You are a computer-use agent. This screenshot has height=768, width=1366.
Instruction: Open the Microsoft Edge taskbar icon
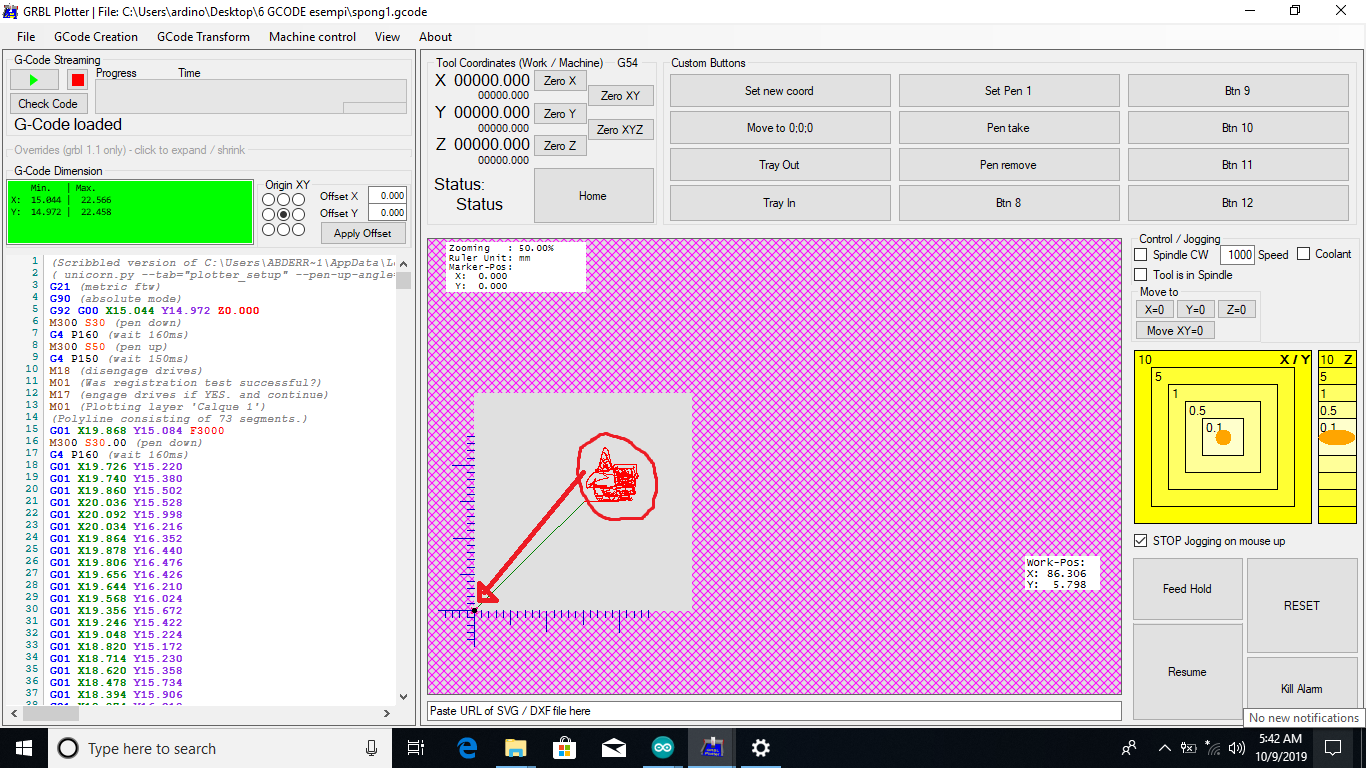coord(467,748)
